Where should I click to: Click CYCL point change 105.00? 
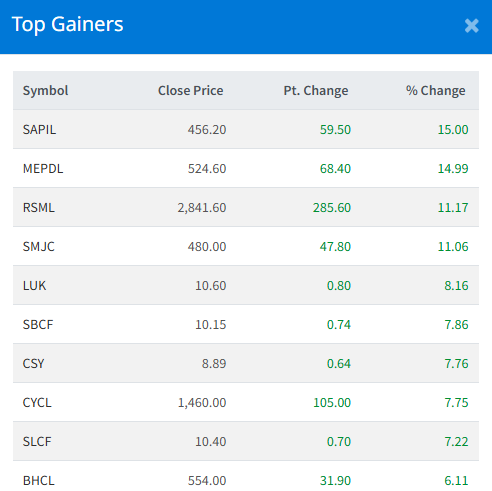(x=332, y=403)
